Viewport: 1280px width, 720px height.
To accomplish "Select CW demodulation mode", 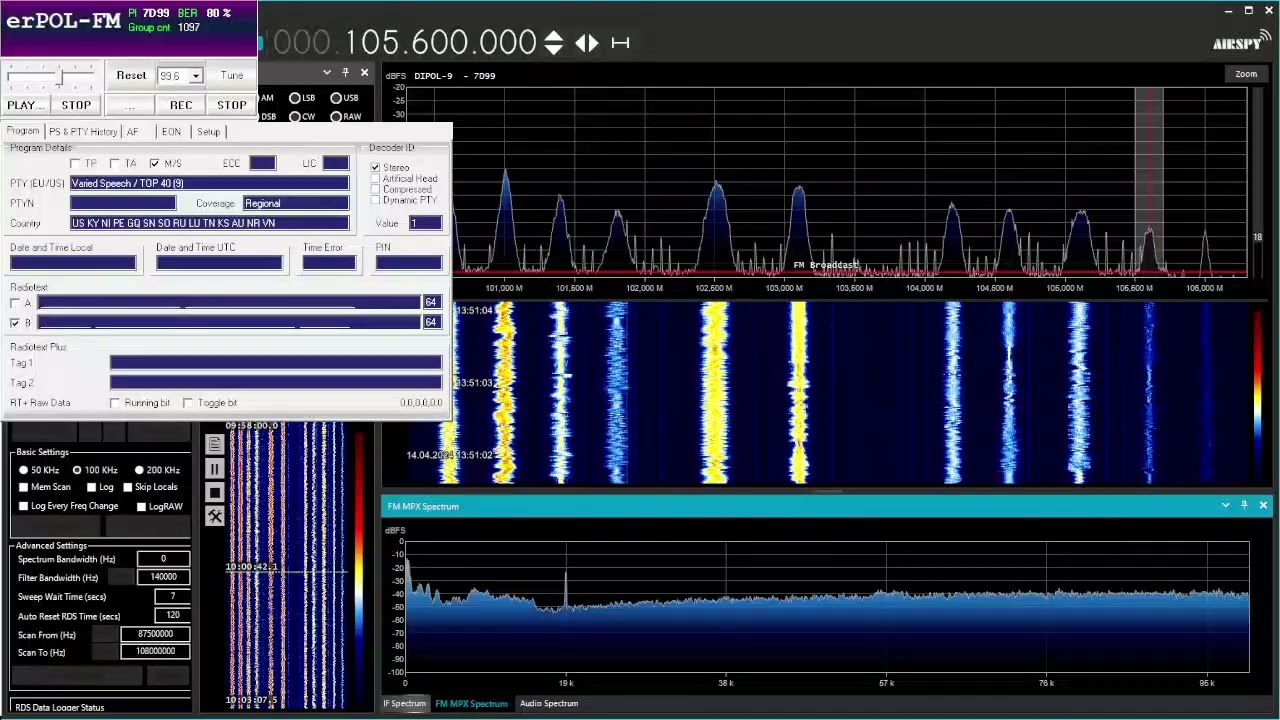I will (x=302, y=117).
